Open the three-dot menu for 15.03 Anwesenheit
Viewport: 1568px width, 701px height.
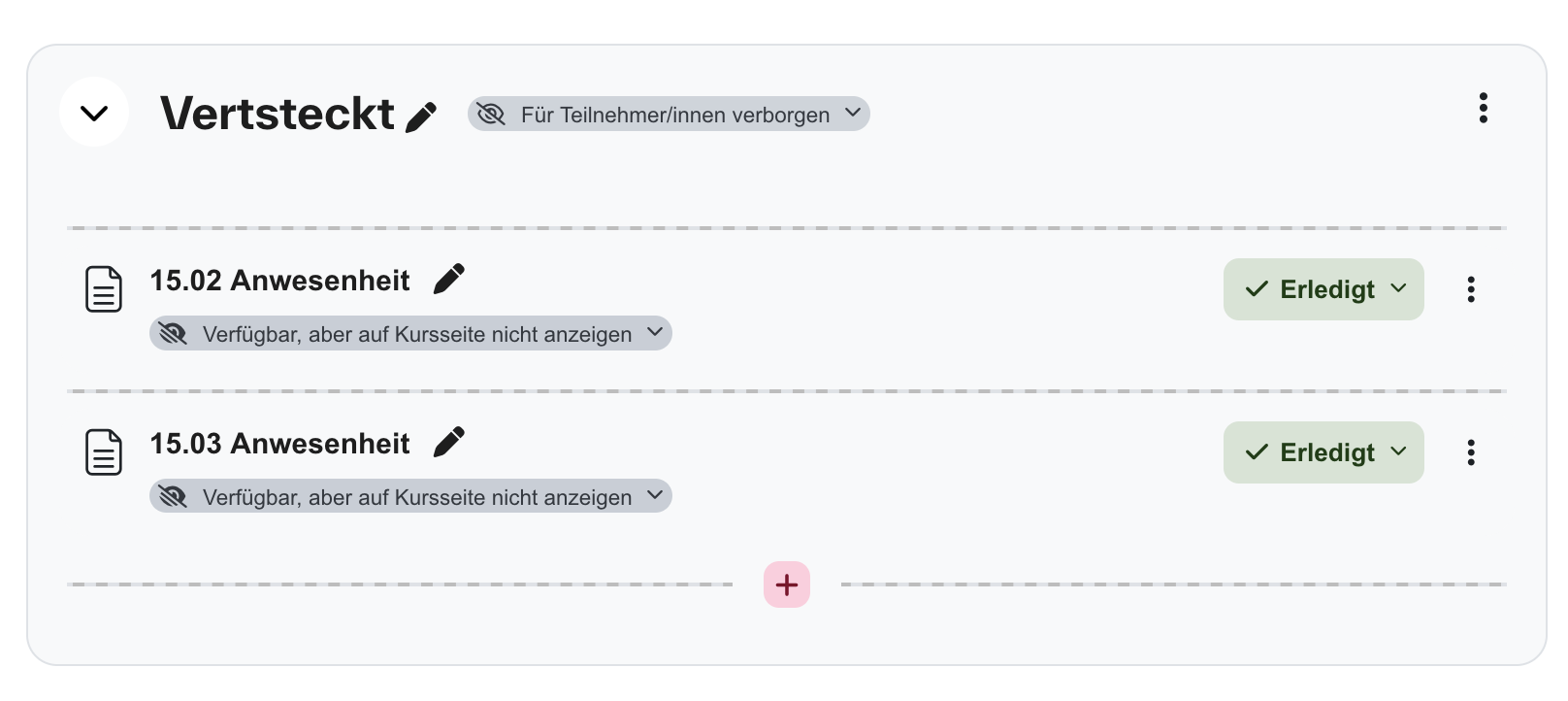pos(1472,451)
